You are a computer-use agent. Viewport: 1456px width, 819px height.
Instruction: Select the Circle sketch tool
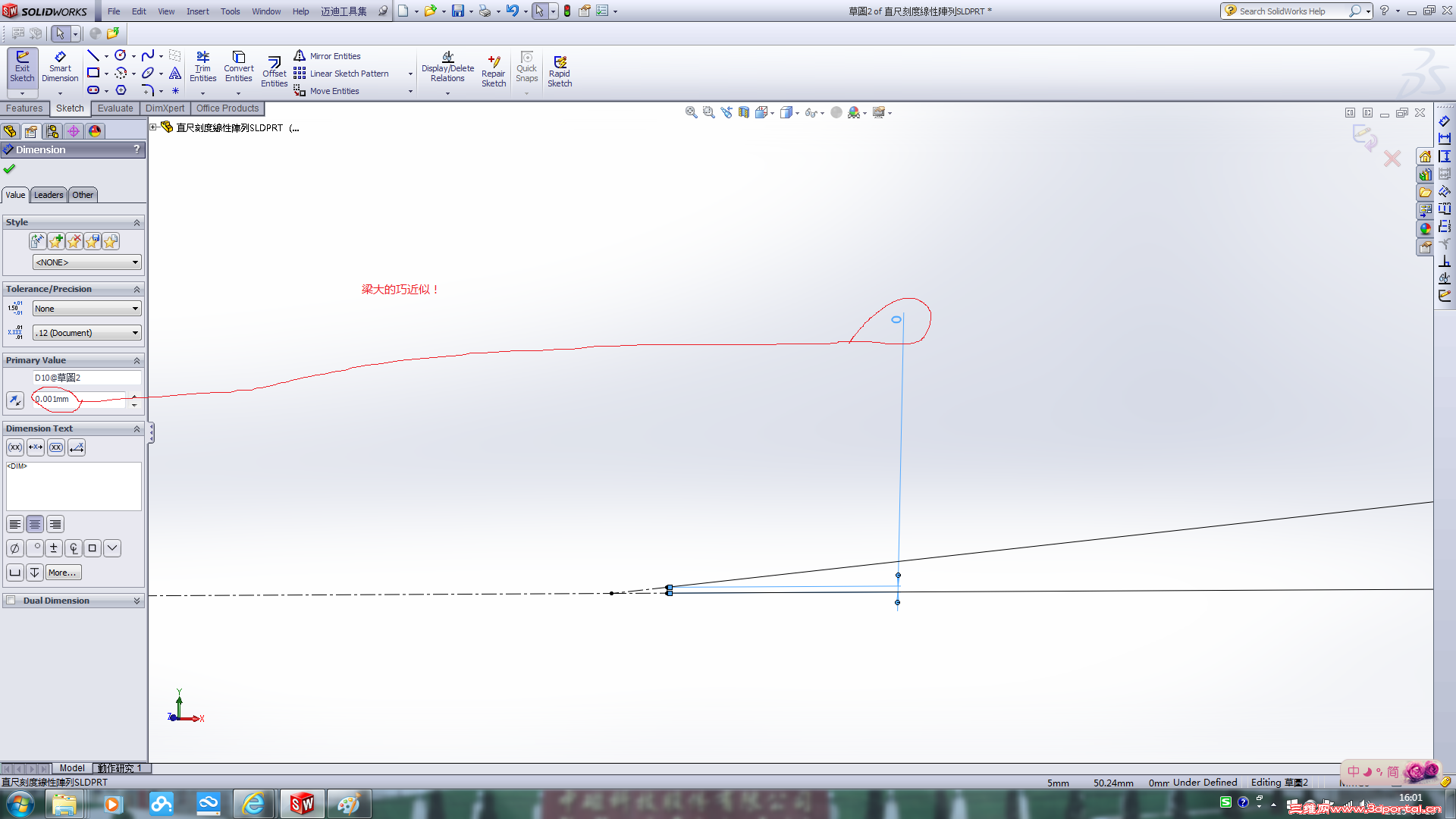[120, 55]
